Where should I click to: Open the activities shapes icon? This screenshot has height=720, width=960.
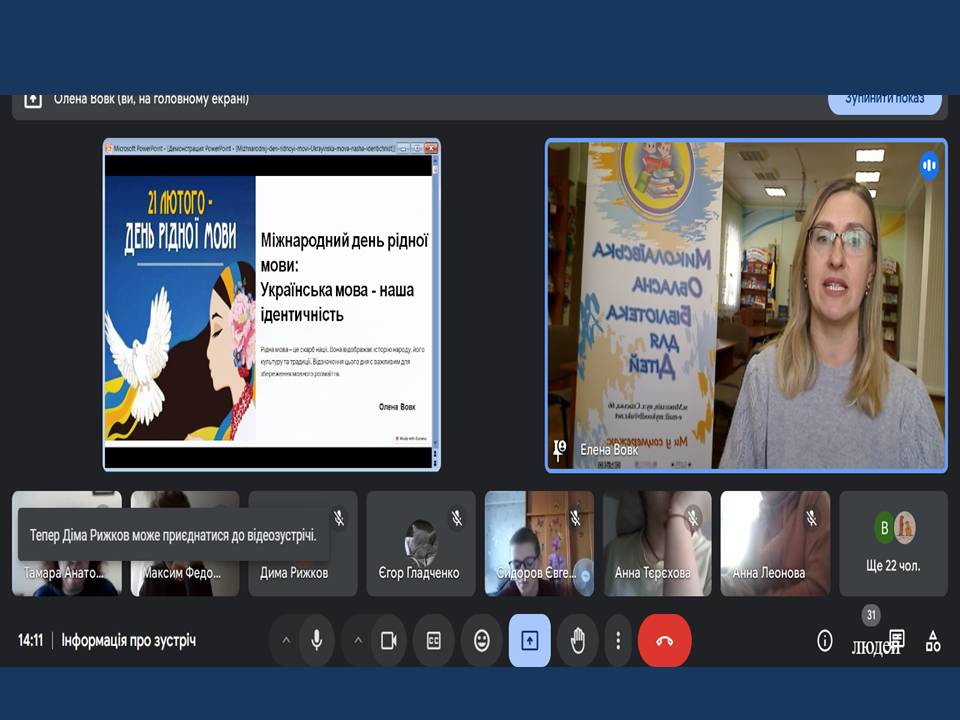pos(932,641)
